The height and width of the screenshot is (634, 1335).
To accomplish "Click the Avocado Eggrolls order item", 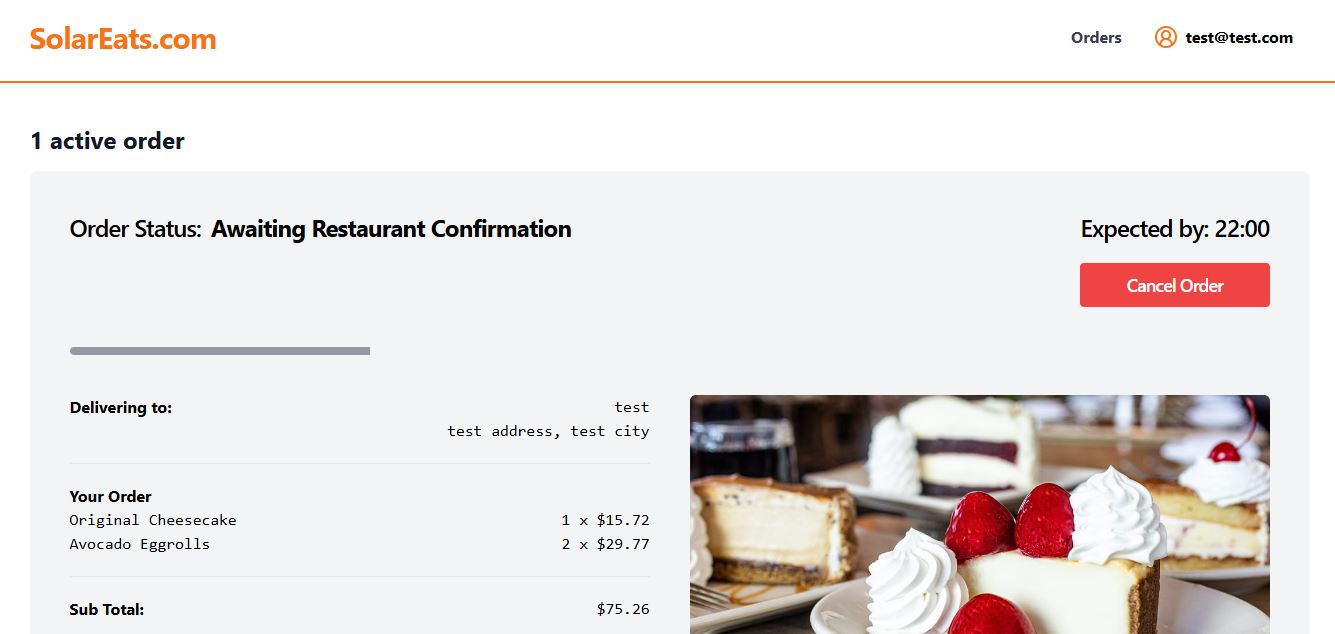I will pyautogui.click(x=140, y=544).
